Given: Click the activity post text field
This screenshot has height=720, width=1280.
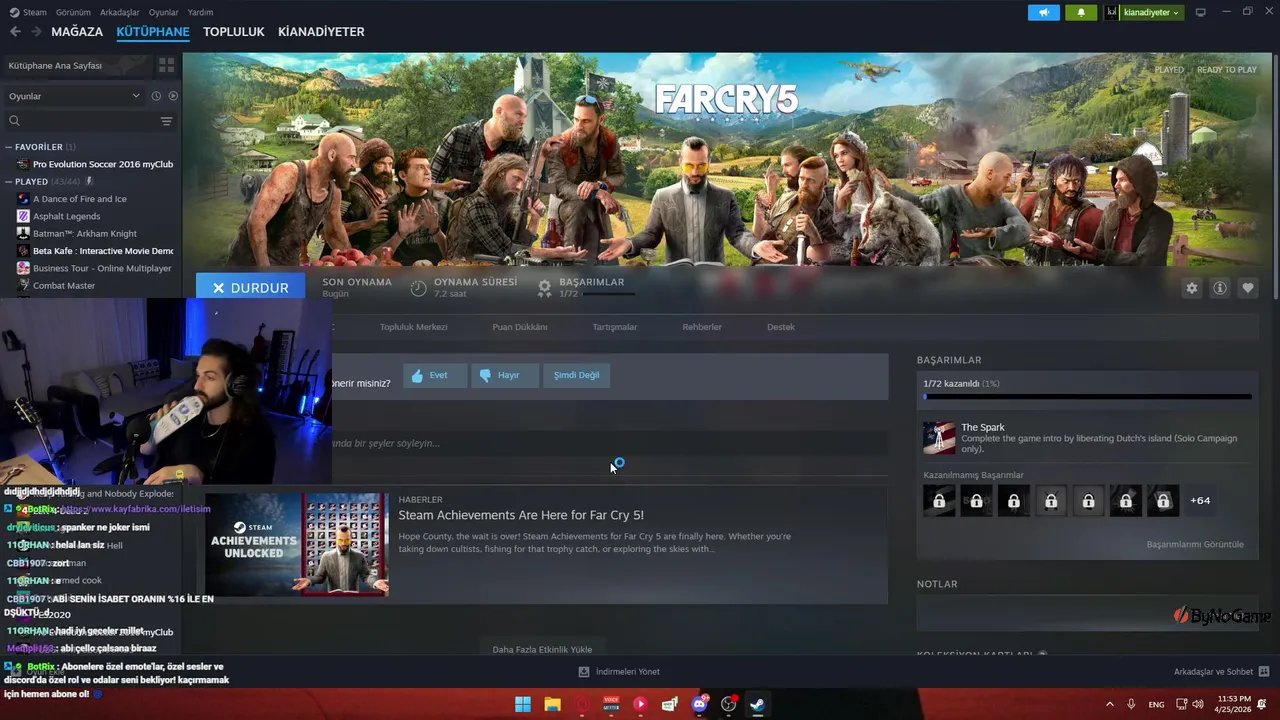Looking at the screenshot, I should click(x=608, y=443).
